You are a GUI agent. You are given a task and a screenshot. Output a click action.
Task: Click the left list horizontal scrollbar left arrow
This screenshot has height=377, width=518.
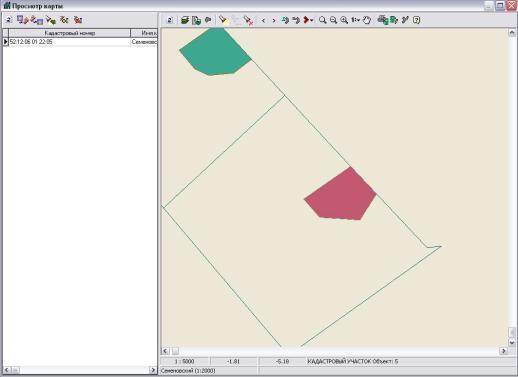(6, 370)
